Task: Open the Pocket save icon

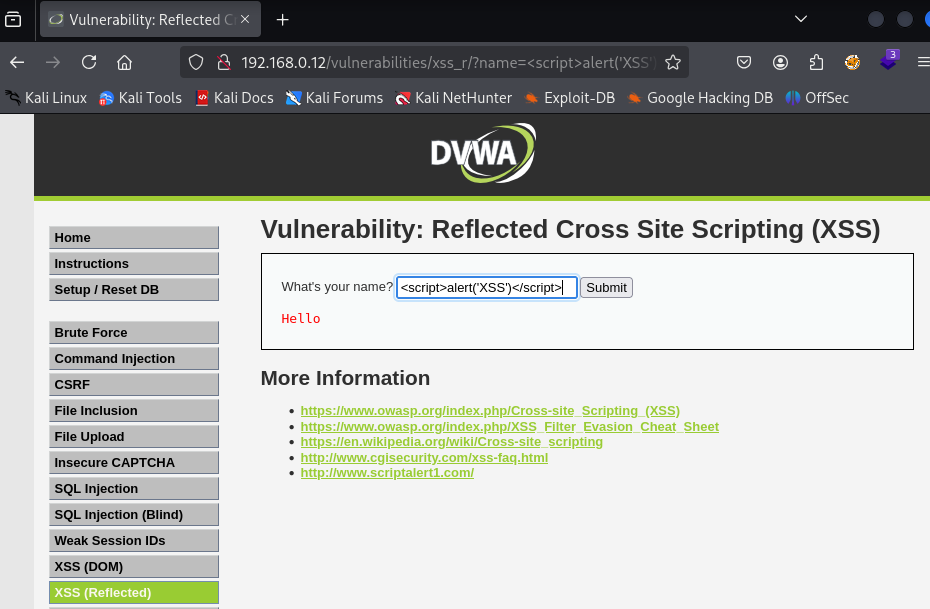Action: point(744,62)
